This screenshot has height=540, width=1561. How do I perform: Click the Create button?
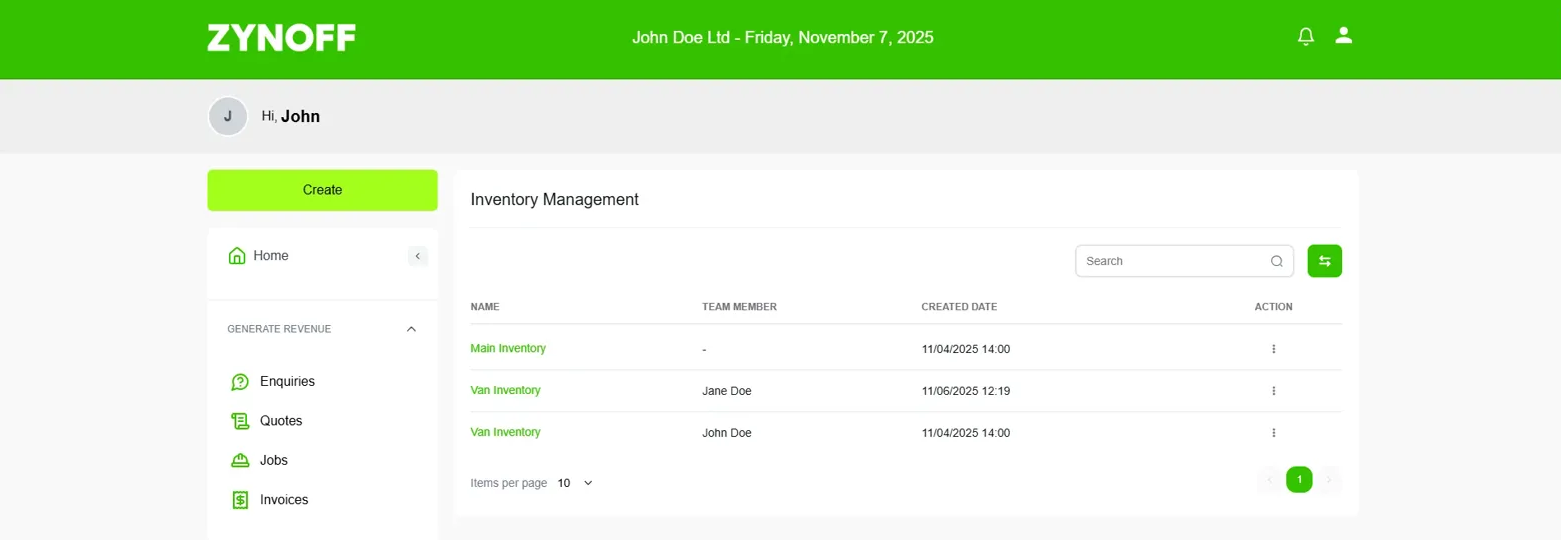tap(322, 190)
